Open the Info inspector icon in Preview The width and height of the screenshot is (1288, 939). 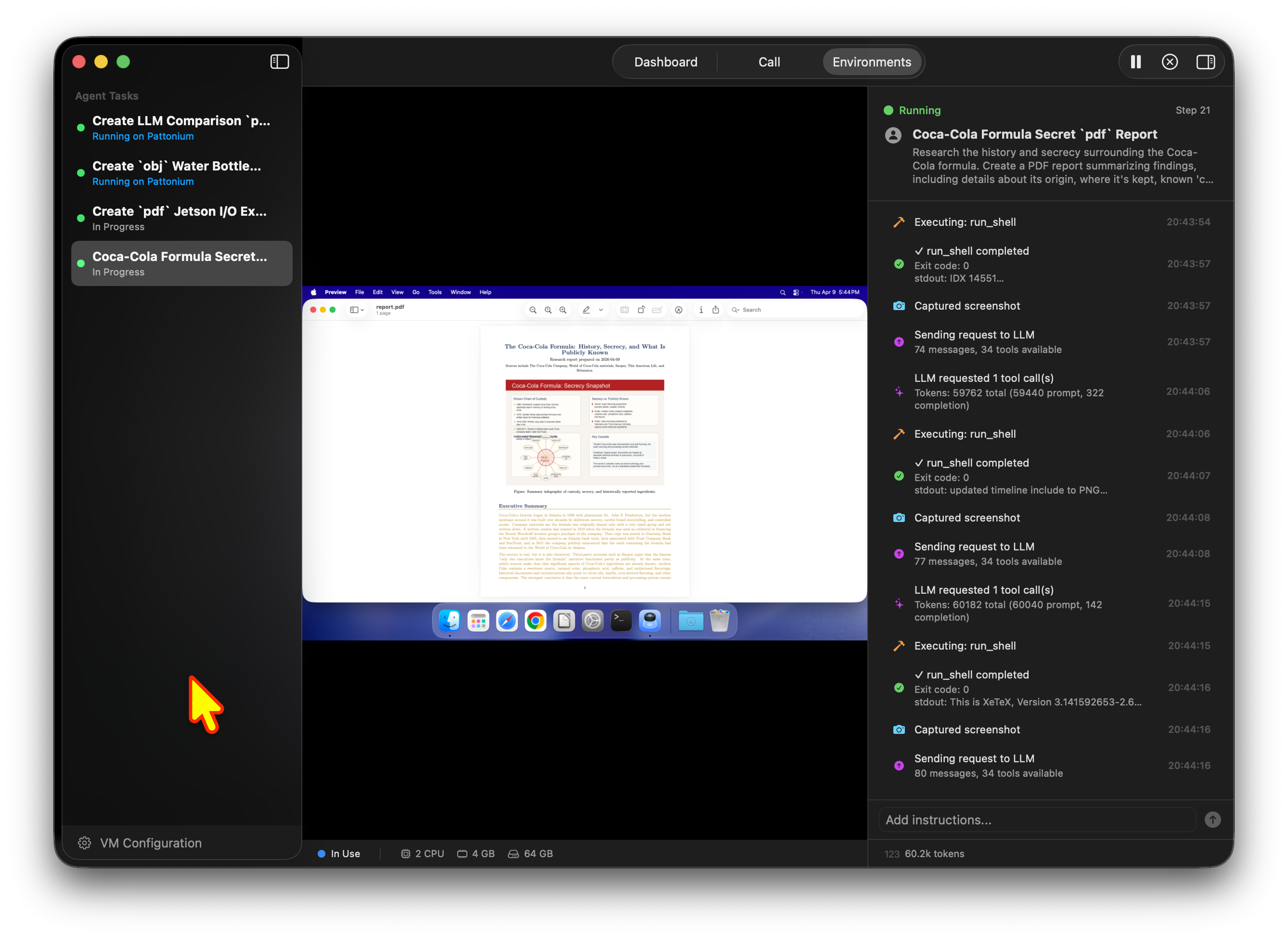[701, 310]
